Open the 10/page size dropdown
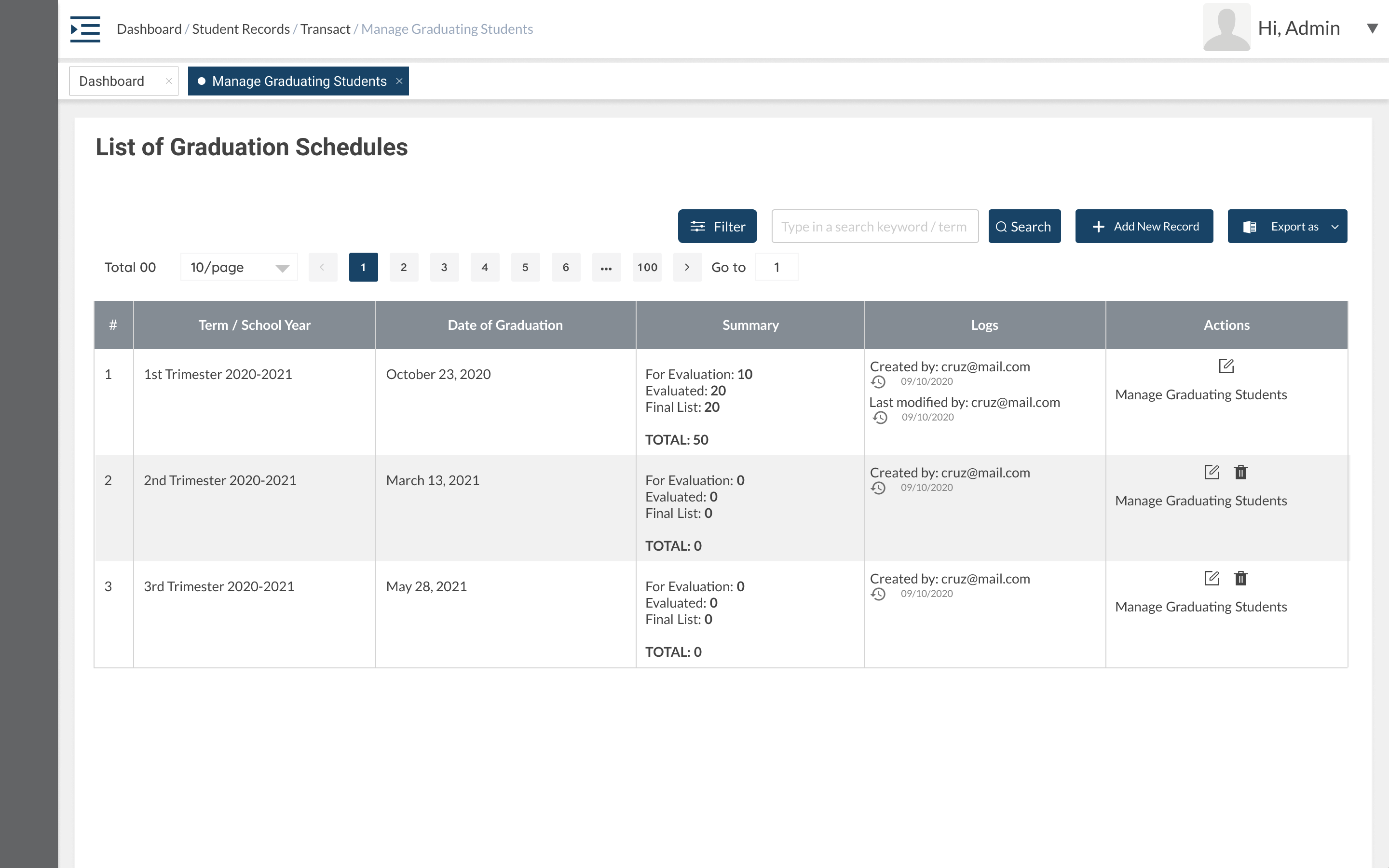The width and height of the screenshot is (1389, 868). point(239,267)
